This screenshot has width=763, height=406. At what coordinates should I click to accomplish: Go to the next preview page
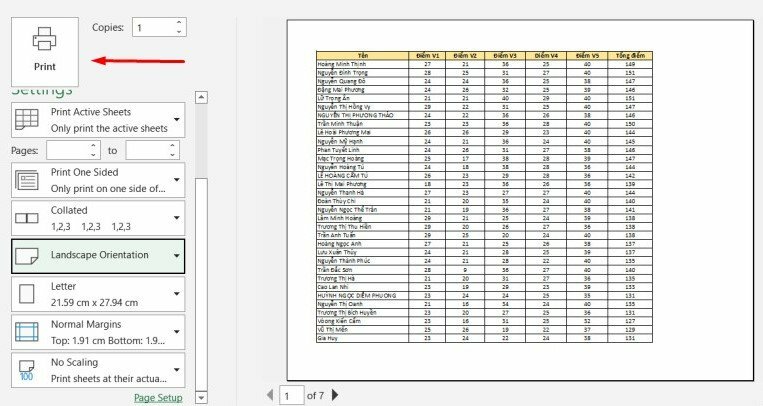[335, 395]
